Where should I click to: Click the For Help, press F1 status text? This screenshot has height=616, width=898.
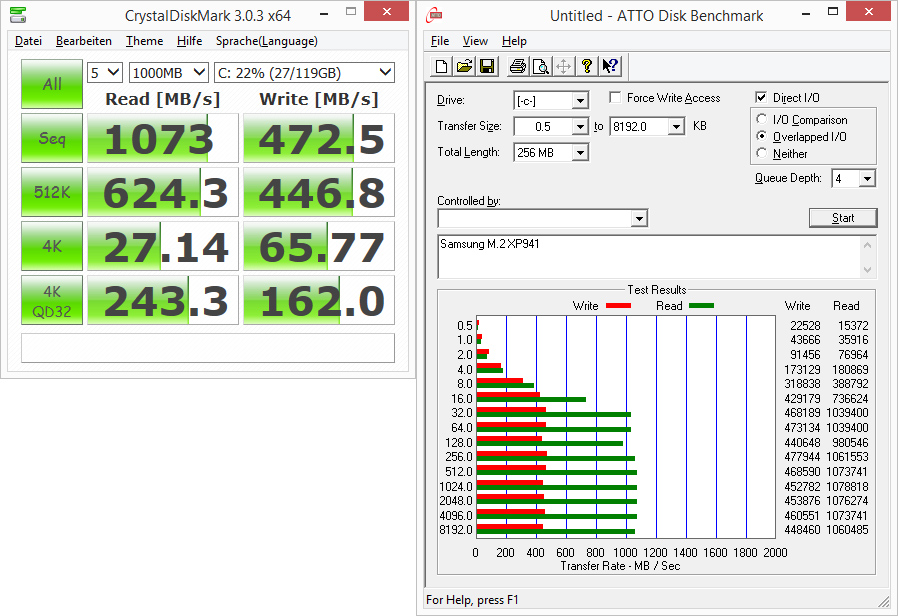[x=472, y=599]
